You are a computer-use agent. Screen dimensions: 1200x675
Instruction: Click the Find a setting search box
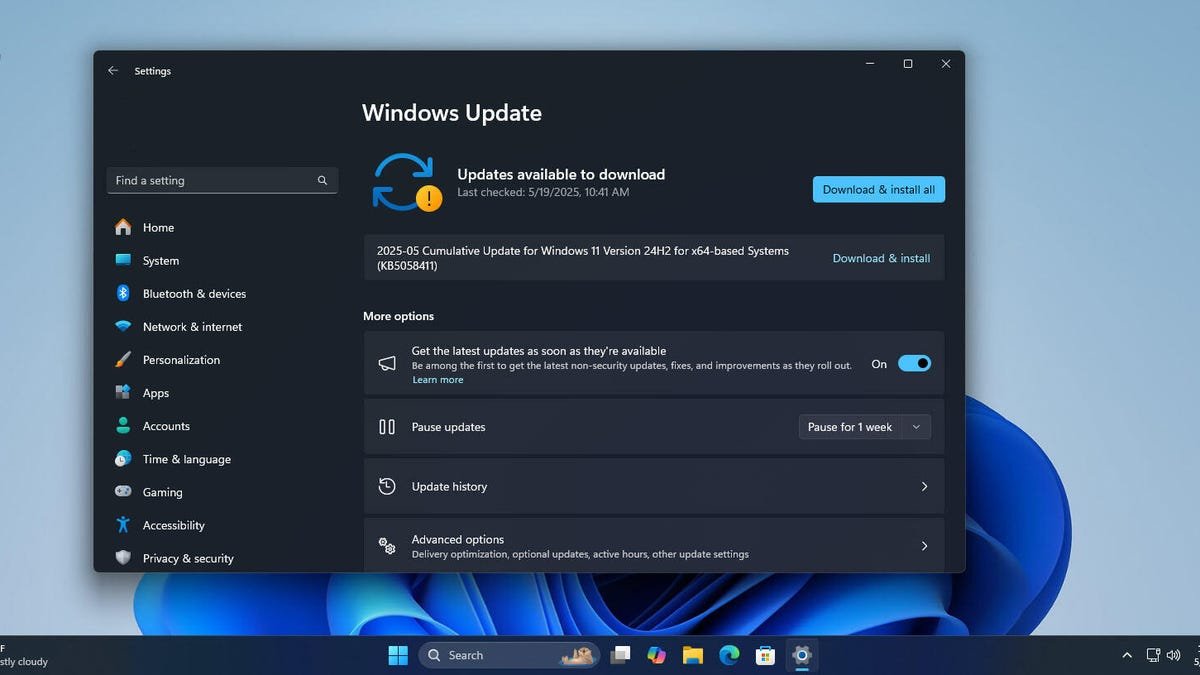[220, 180]
